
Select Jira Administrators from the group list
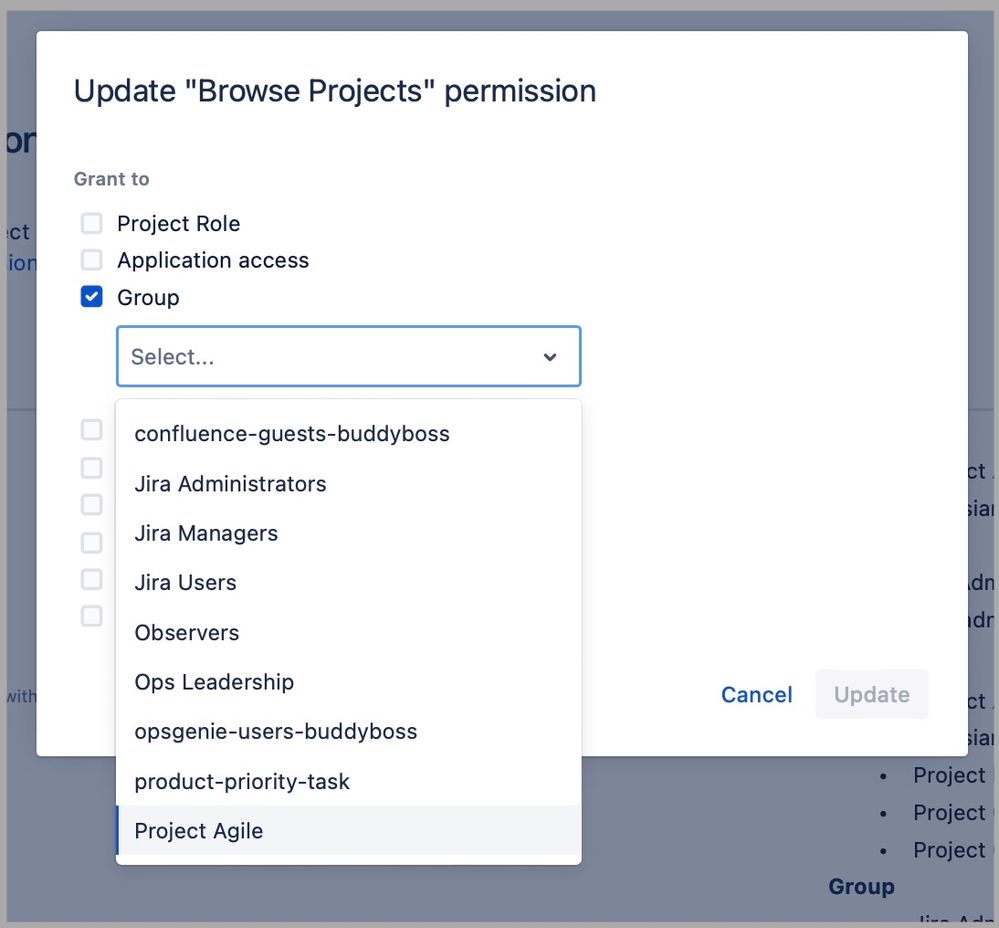(x=230, y=483)
